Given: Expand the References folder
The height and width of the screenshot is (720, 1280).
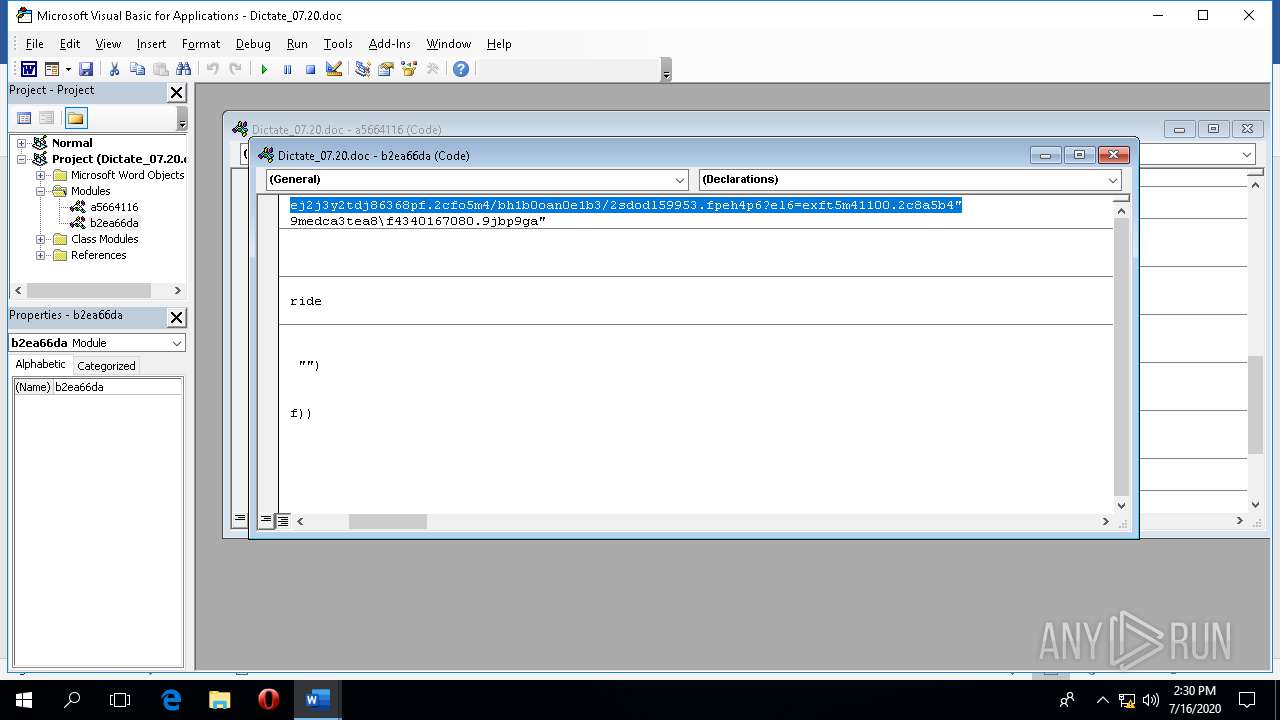Looking at the screenshot, I should pyautogui.click(x=41, y=255).
